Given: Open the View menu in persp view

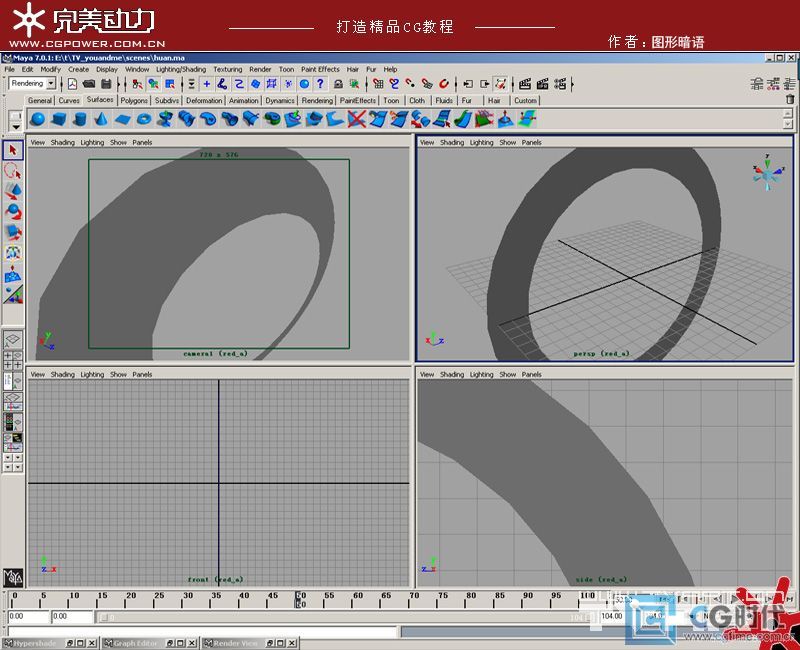Looking at the screenshot, I should (427, 142).
